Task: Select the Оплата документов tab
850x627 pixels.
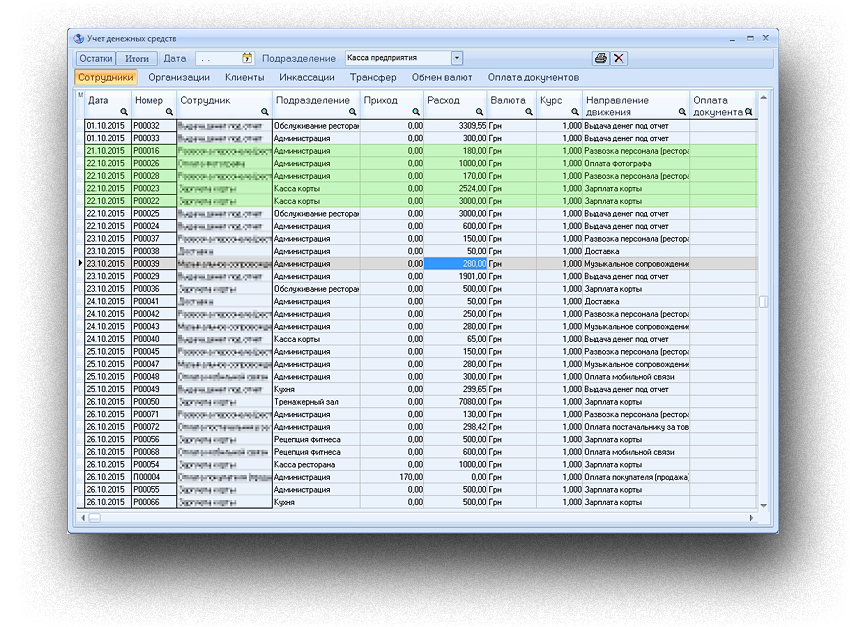Action: coord(533,77)
